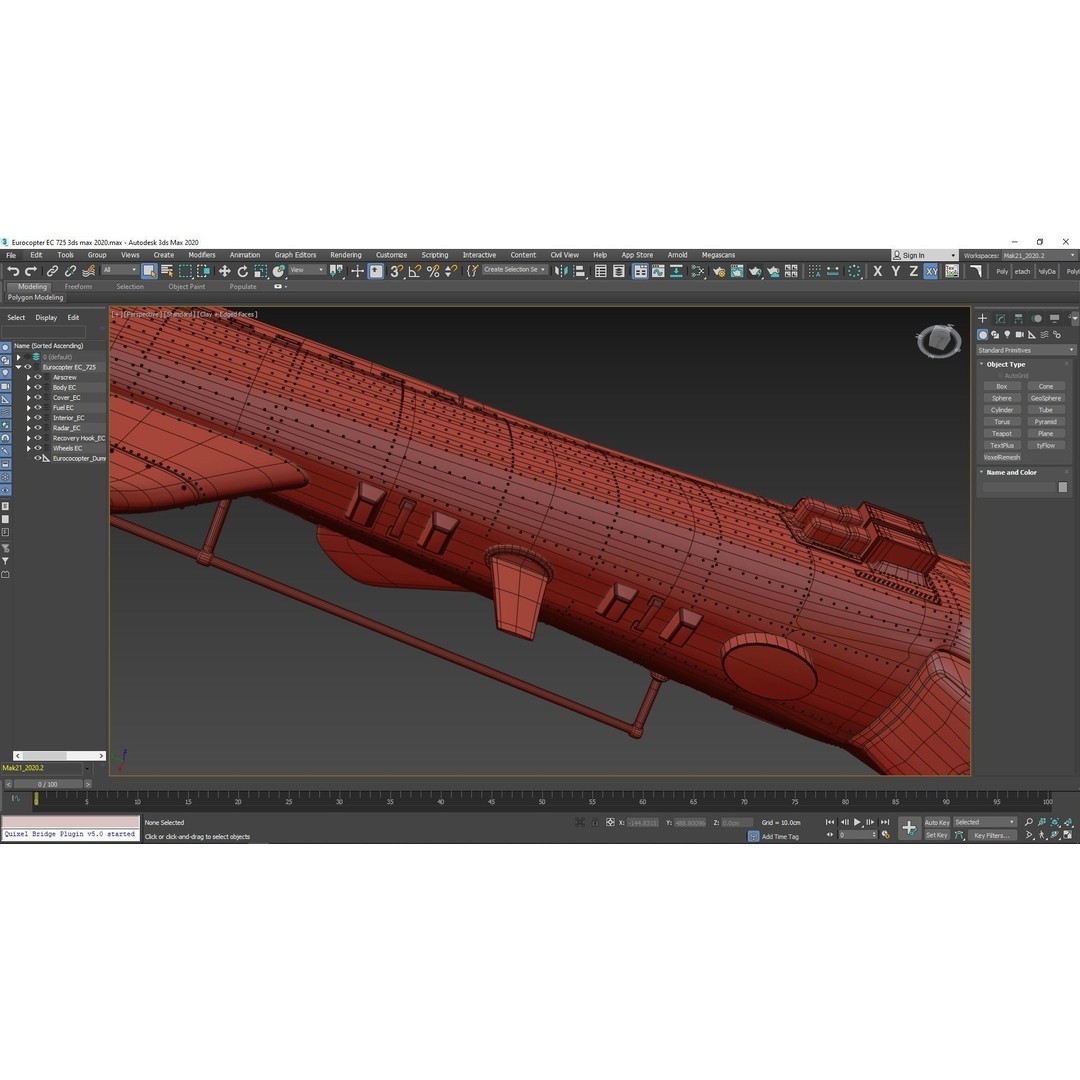
Task: Open the Sign In dropdown
Action: (924, 255)
